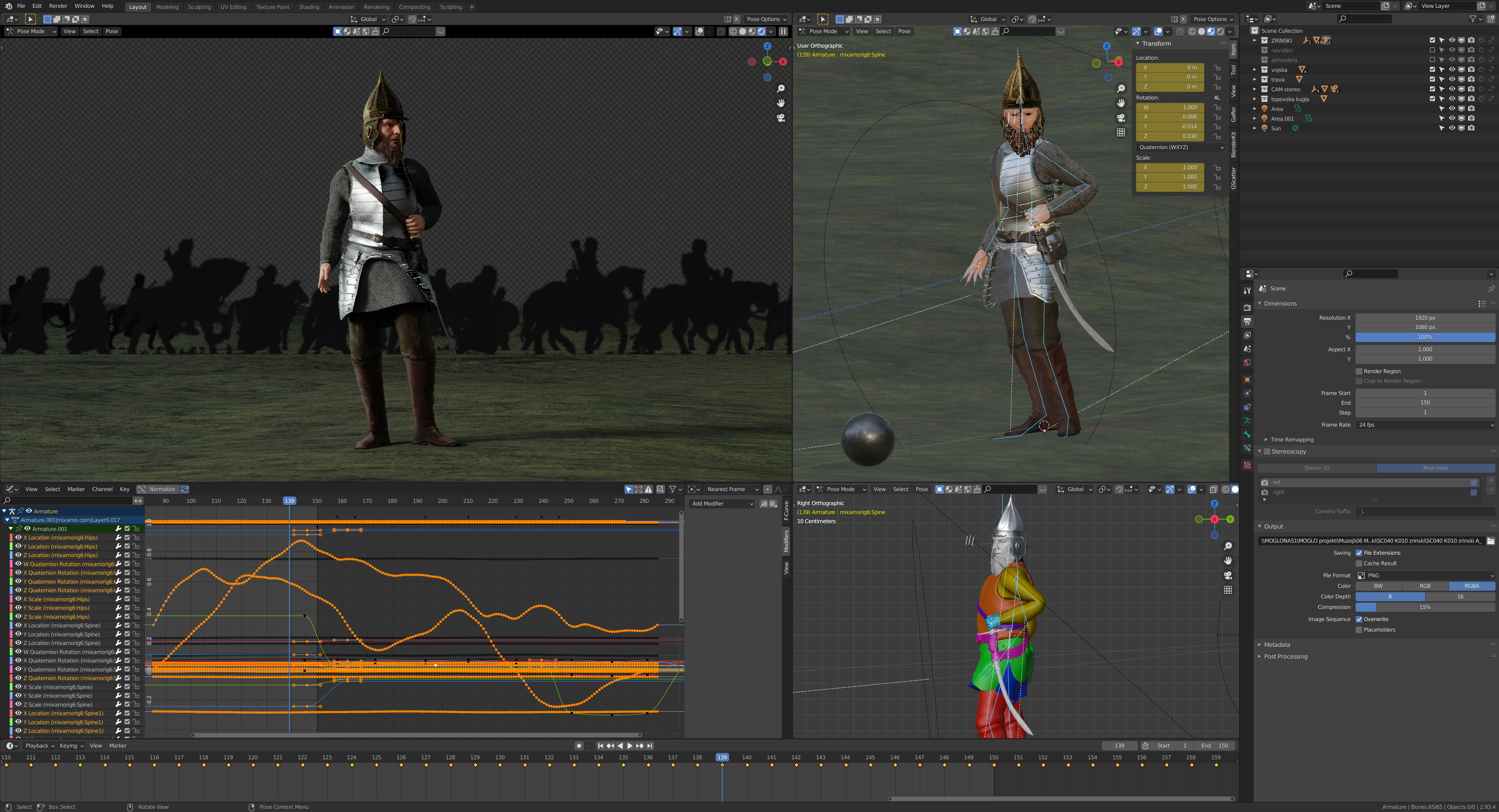Image resolution: width=1499 pixels, height=812 pixels.
Task: Open the Quaternion (WXYZ) rotation mode dropdown
Action: click(x=1181, y=147)
